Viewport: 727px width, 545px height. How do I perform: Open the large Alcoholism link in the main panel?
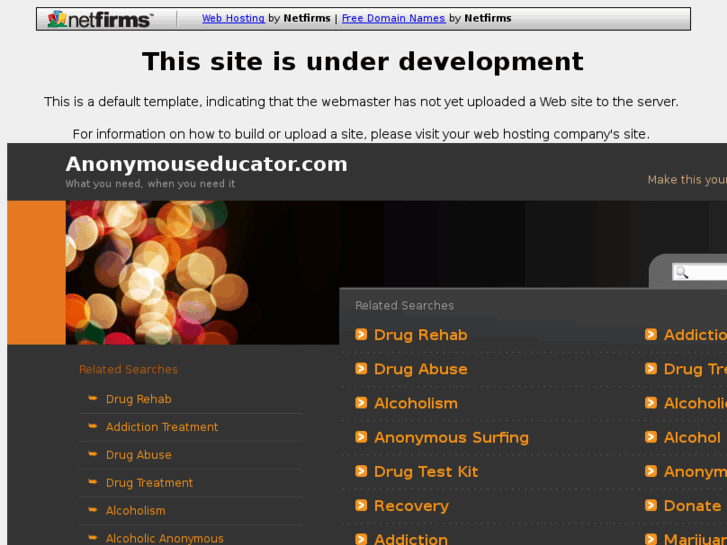tap(416, 404)
